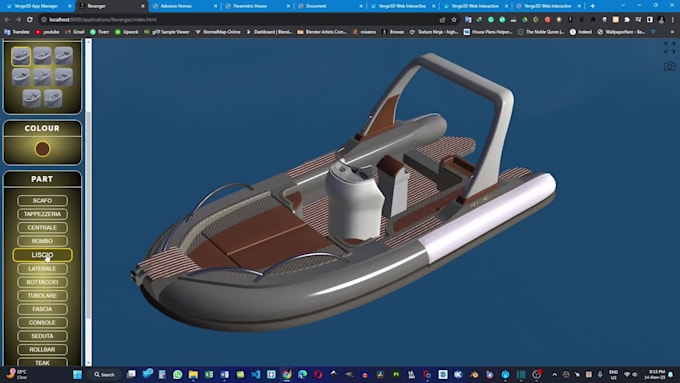Open the browser extensions puzzle icon
This screenshot has width=680, height=383.
[627, 20]
